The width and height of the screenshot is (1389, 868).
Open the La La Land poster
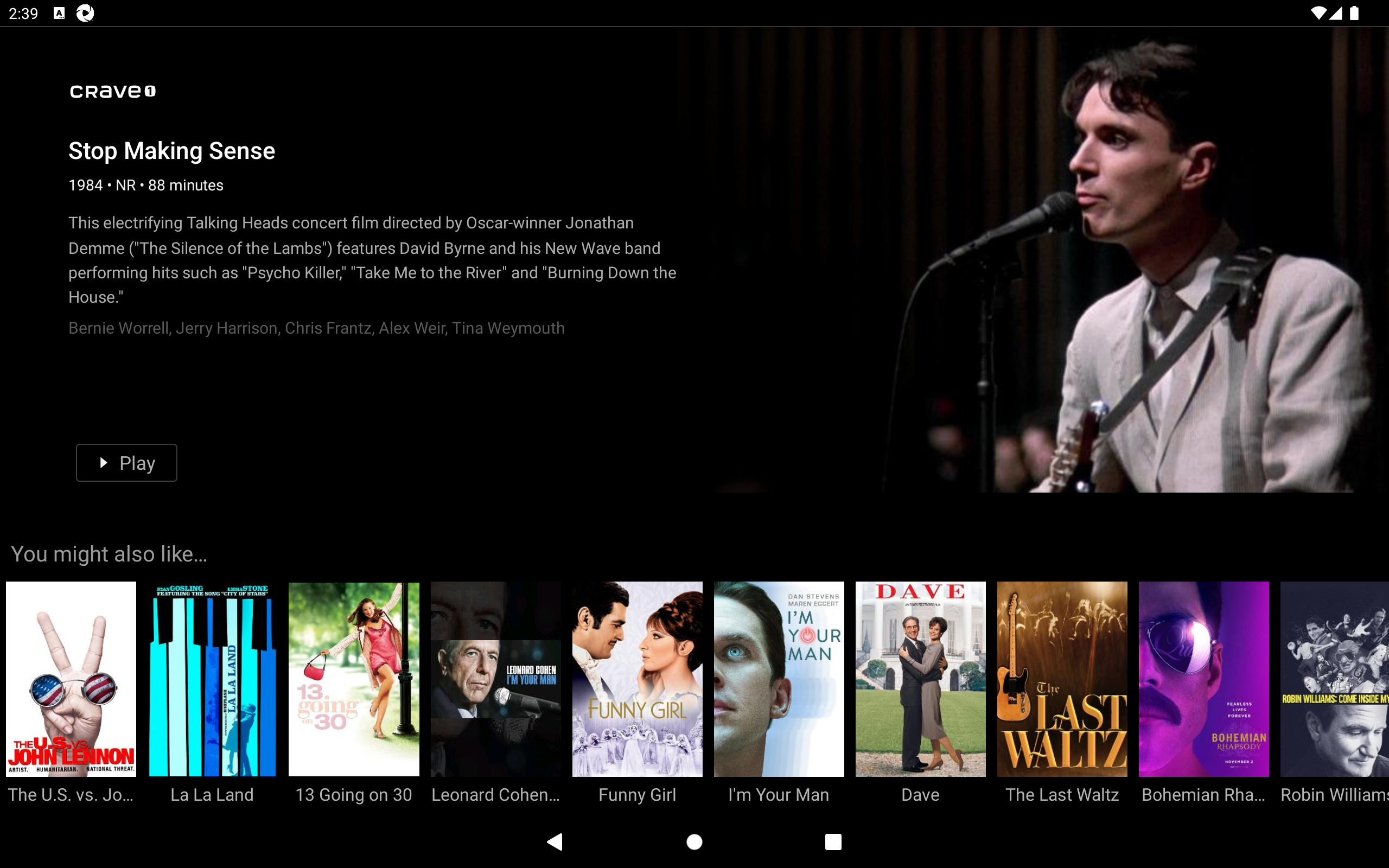tap(212, 679)
